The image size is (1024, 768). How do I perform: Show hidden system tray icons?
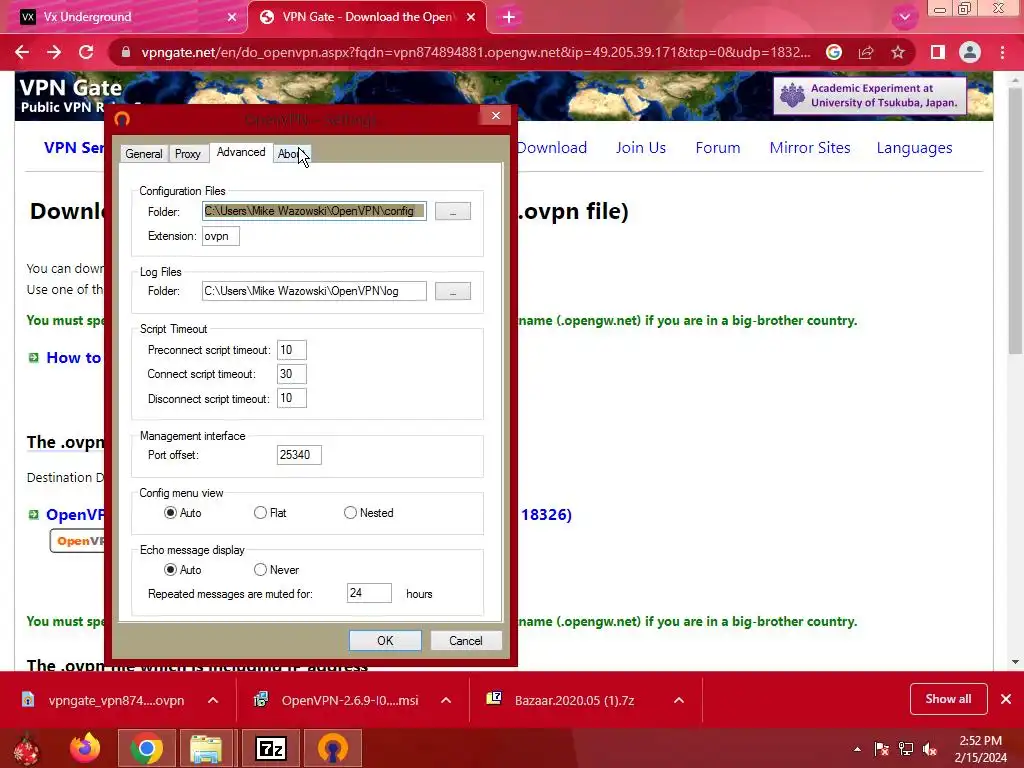click(x=857, y=749)
